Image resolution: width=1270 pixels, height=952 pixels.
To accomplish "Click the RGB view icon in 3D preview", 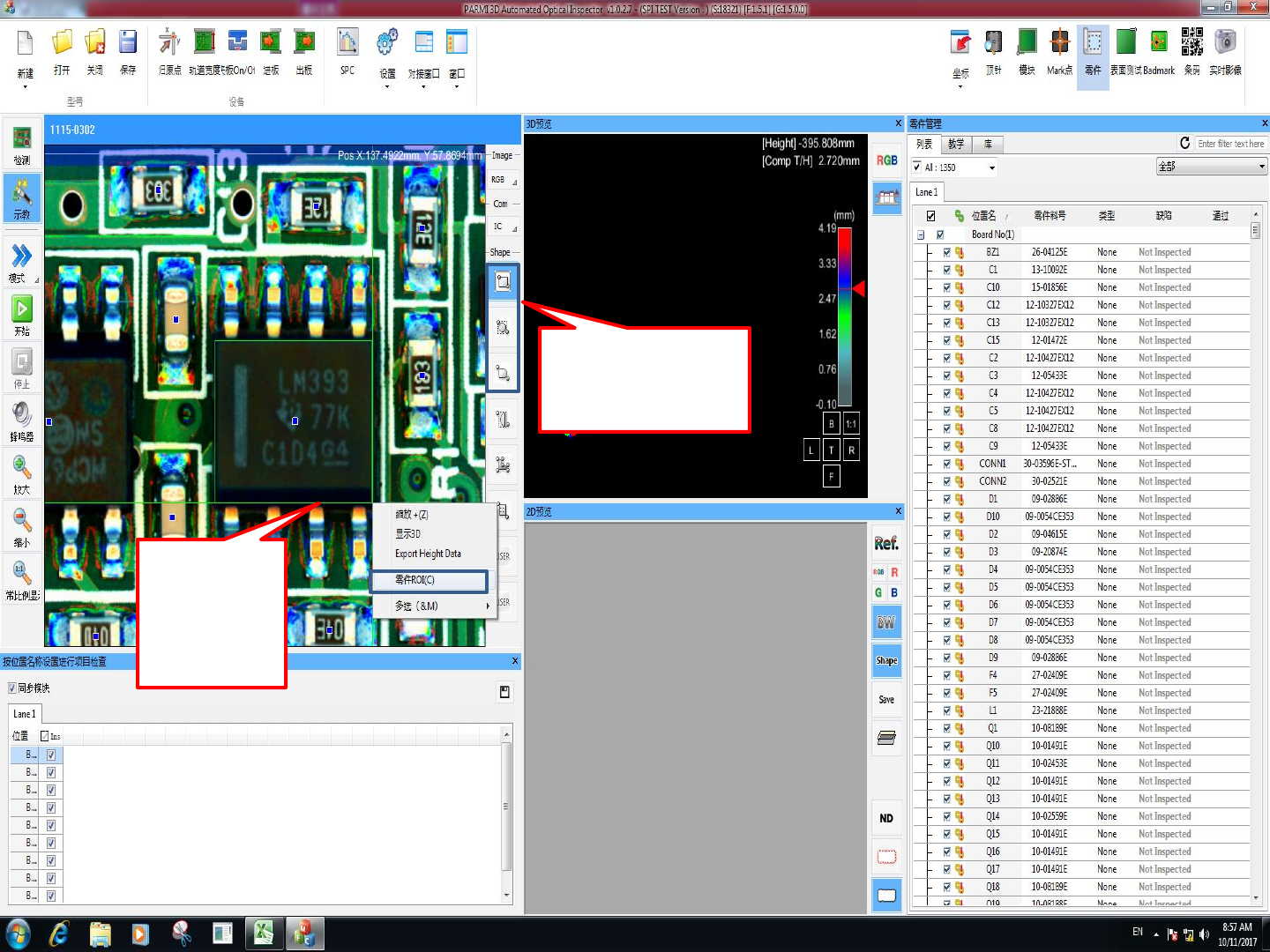I will (886, 160).
